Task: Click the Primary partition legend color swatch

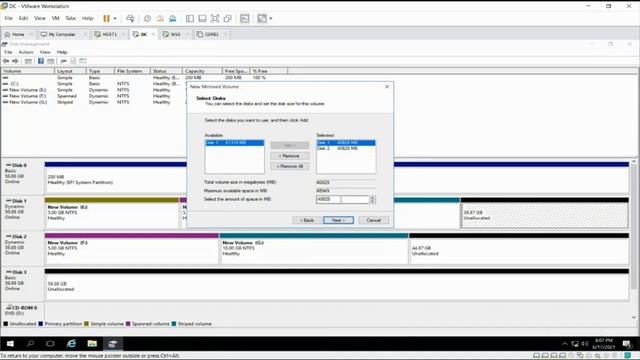Action: pyautogui.click(x=40, y=324)
